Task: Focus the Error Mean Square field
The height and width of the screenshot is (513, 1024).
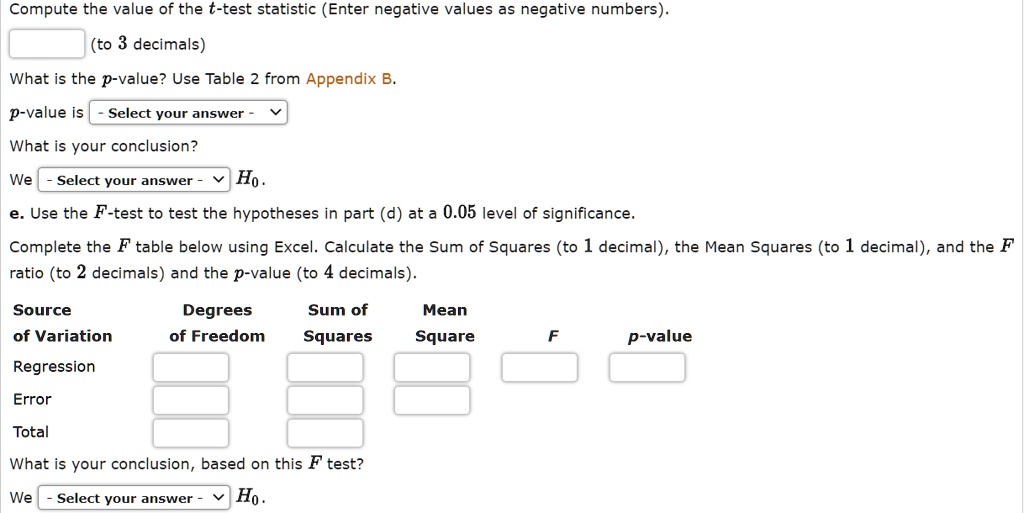Action: coord(432,401)
